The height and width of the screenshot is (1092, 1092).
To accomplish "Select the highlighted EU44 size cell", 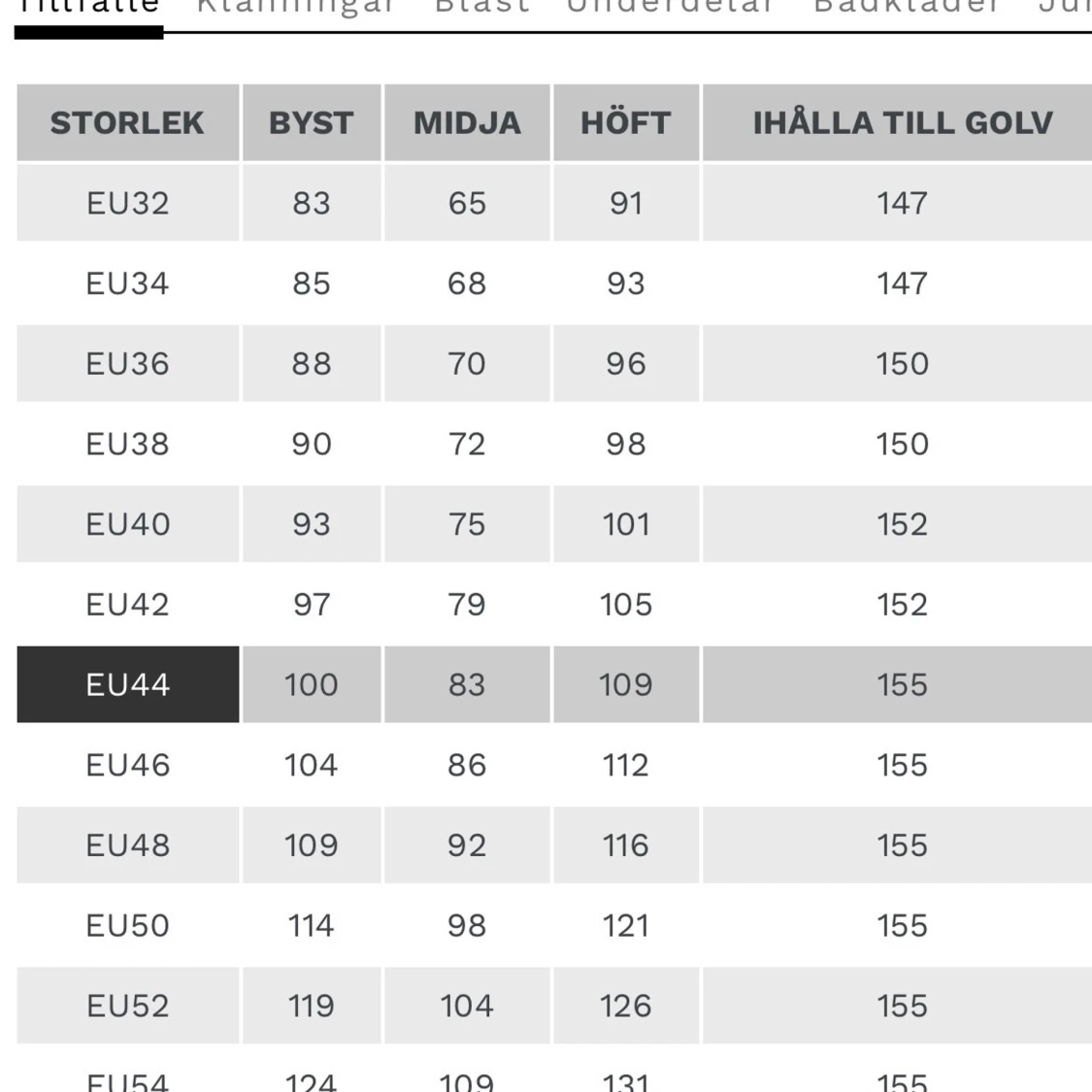I will [128, 684].
